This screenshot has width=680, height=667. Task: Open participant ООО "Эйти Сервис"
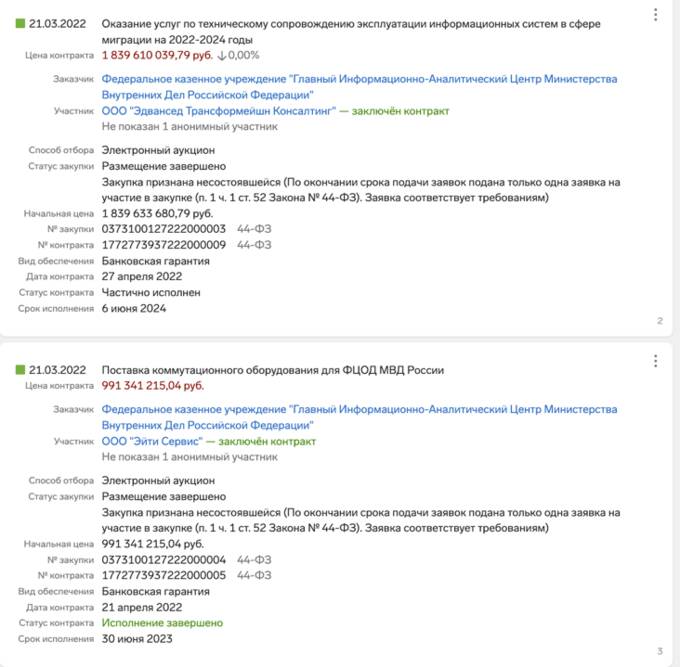pos(152,441)
